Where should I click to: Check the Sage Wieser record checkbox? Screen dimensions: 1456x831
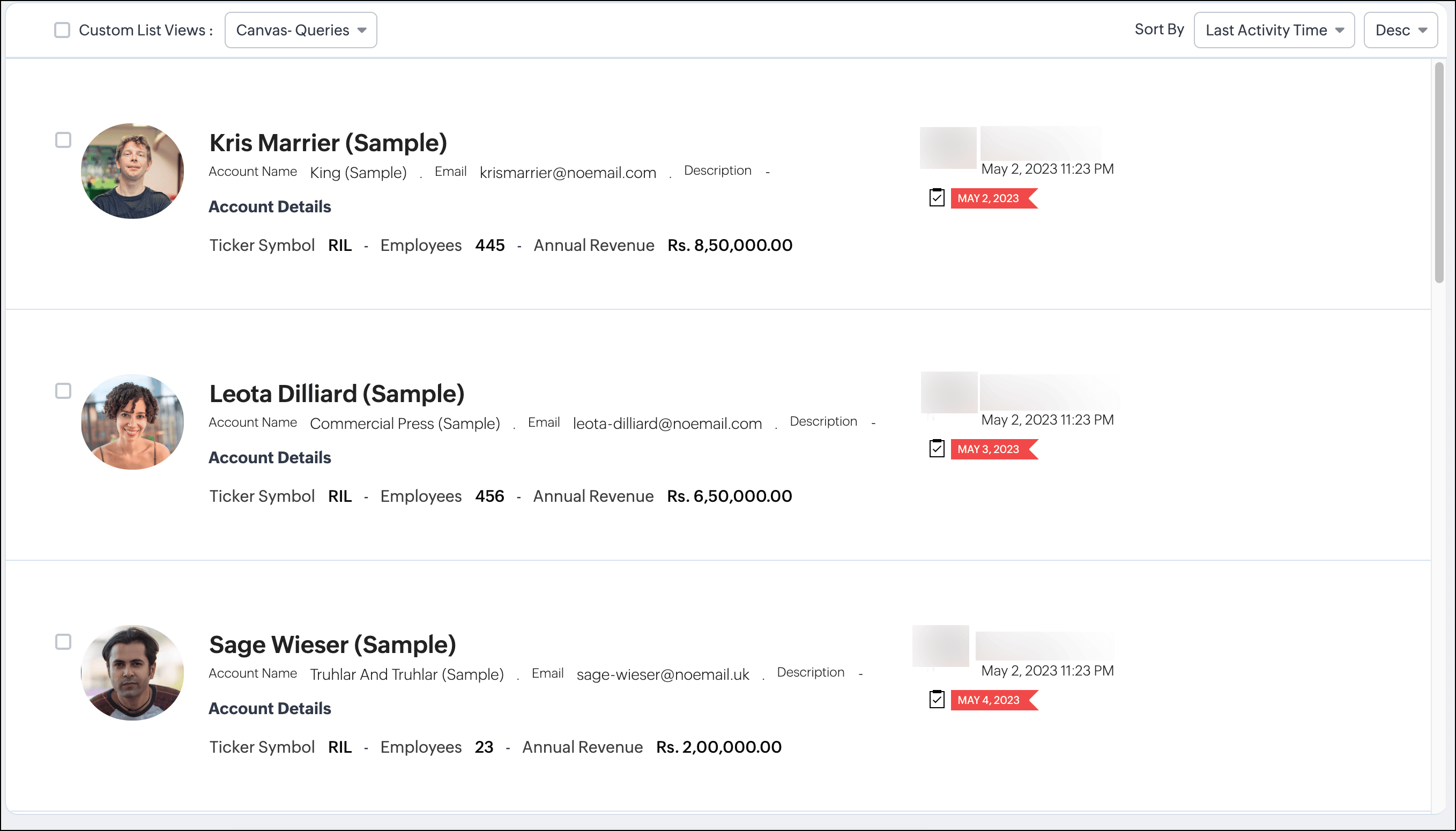pos(63,642)
